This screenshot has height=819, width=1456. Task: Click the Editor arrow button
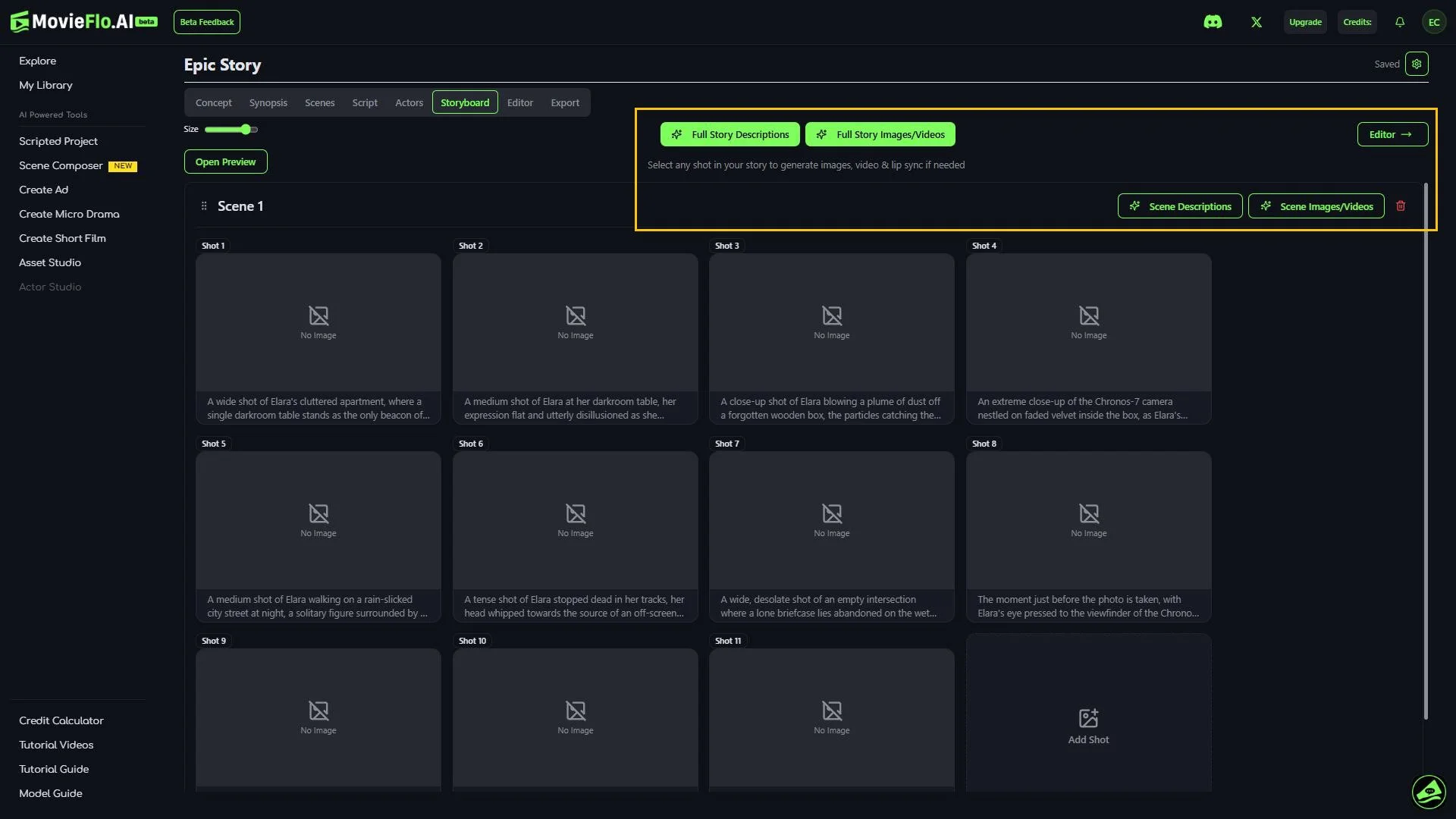coord(1392,134)
